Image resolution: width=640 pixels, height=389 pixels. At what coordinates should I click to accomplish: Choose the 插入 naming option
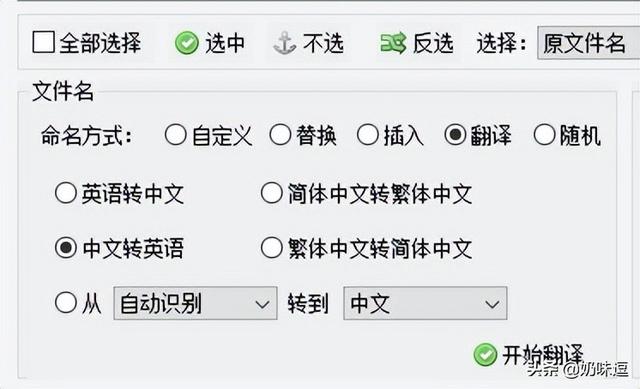(x=367, y=135)
